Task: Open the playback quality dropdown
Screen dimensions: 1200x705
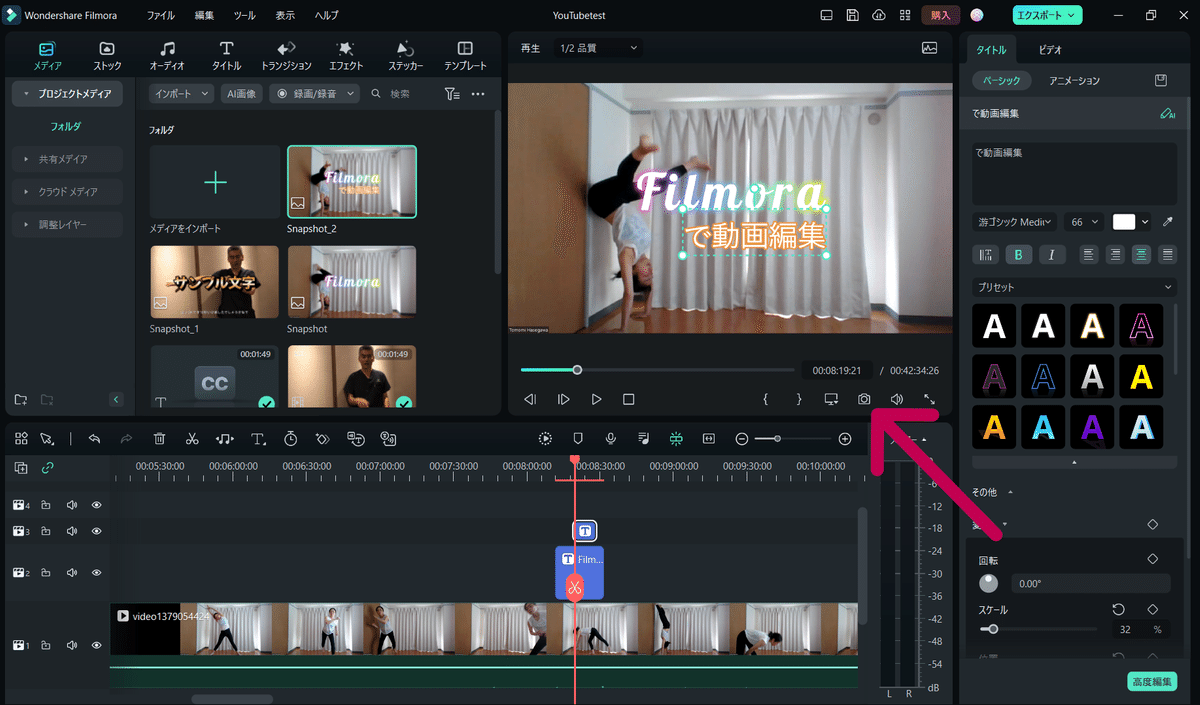Action: pyautogui.click(x=598, y=48)
